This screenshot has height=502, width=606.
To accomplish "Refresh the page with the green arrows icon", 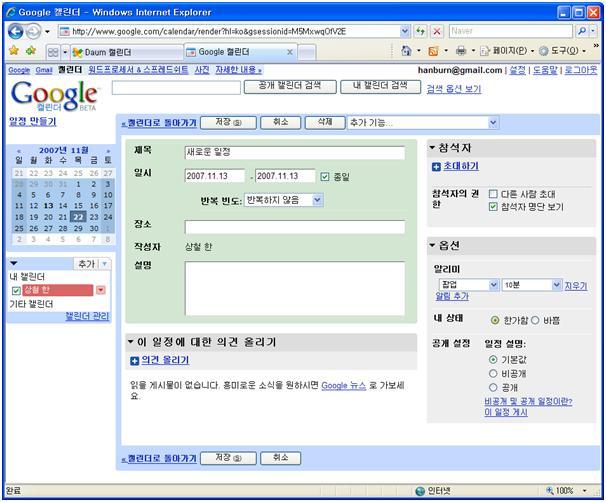I will (420, 31).
